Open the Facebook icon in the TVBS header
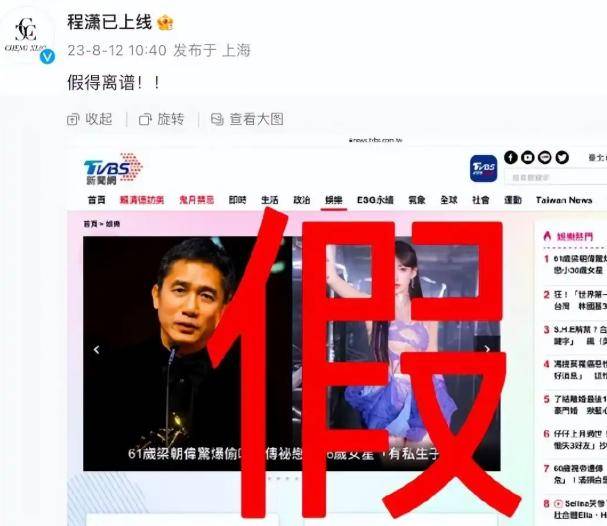This screenshot has width=607, height=526. pyautogui.click(x=511, y=157)
